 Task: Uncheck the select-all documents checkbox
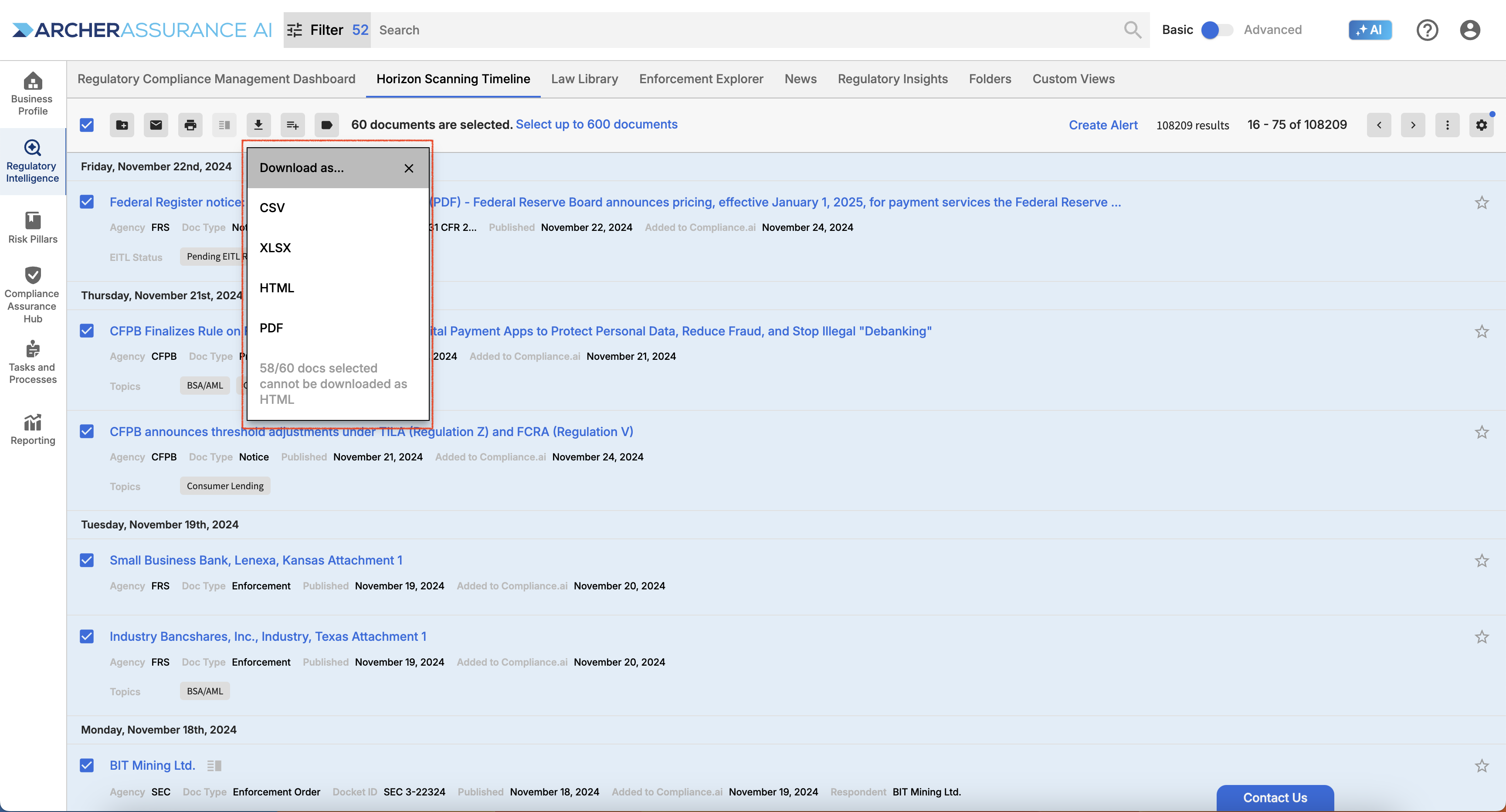coord(87,125)
